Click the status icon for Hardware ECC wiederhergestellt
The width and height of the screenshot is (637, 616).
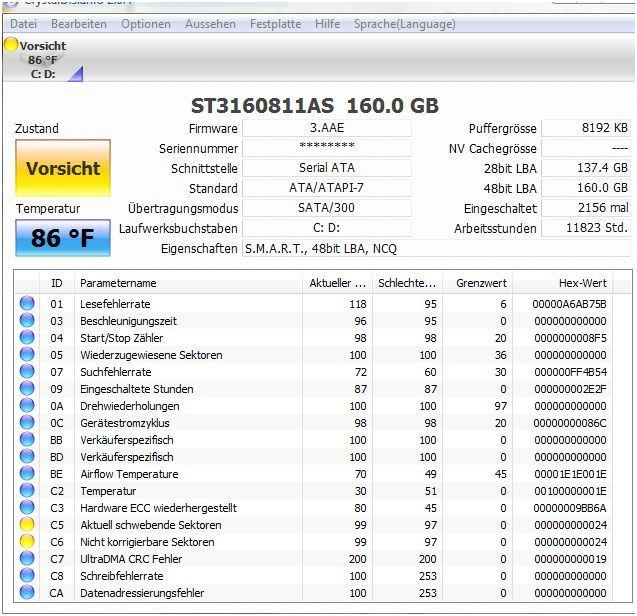tap(27, 508)
